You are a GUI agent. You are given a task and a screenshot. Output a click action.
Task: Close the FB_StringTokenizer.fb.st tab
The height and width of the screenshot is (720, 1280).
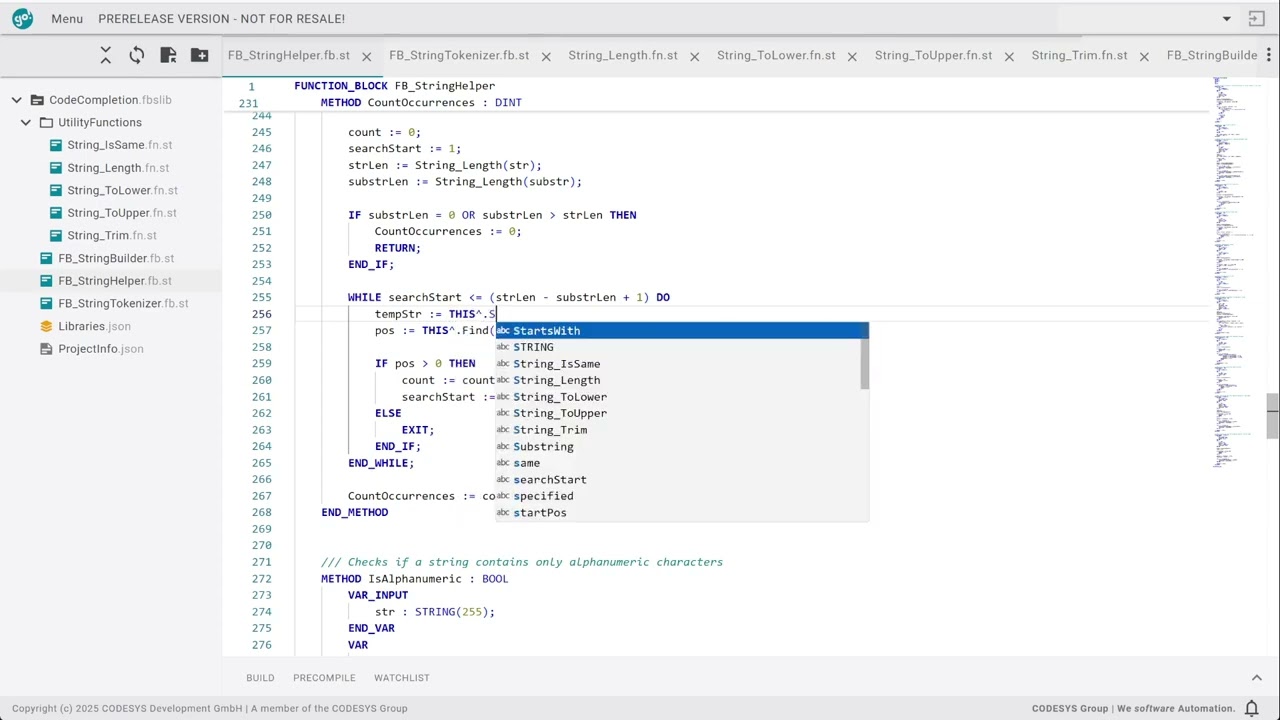coord(546,56)
